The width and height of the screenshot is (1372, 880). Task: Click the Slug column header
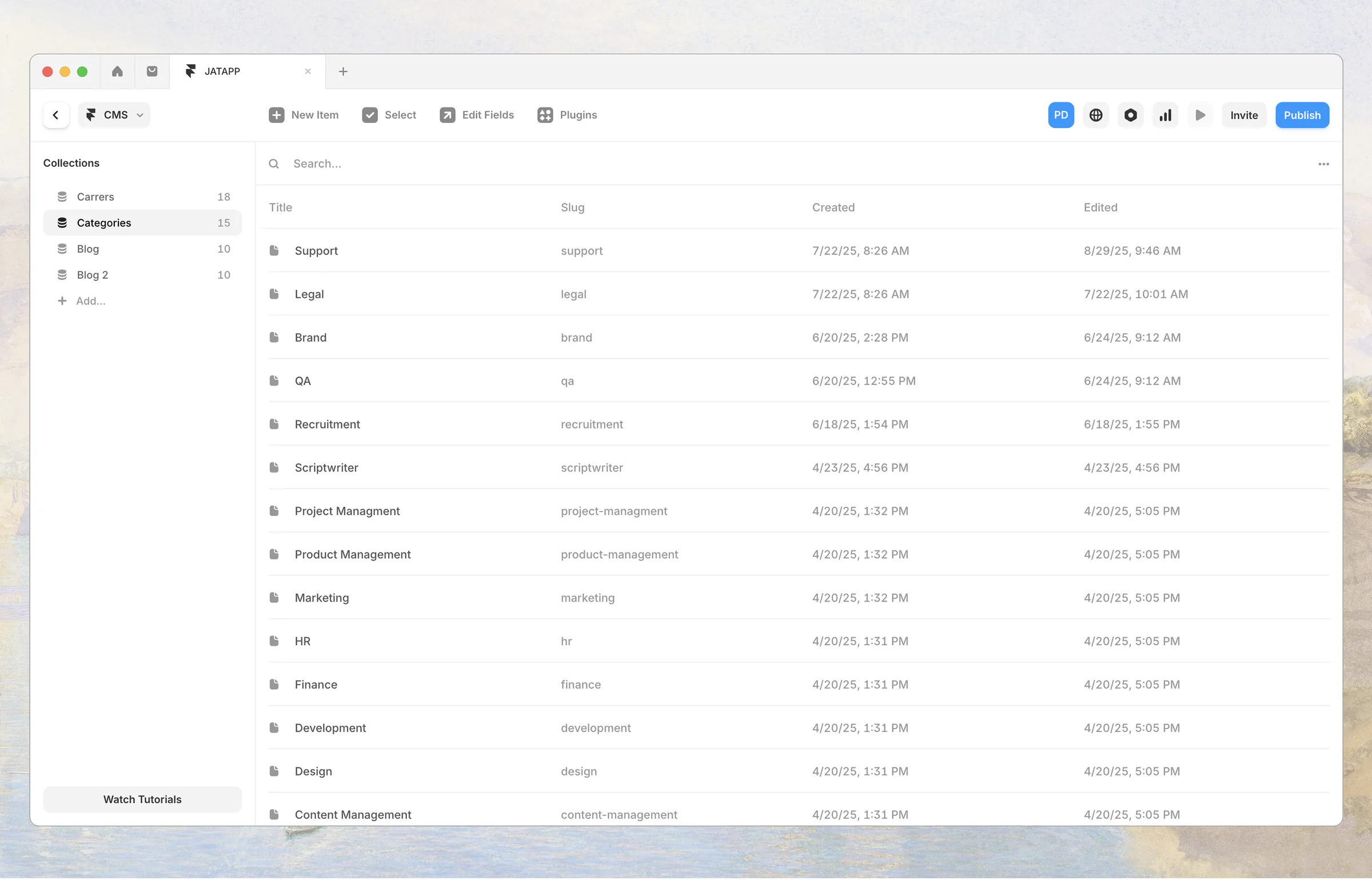point(572,207)
